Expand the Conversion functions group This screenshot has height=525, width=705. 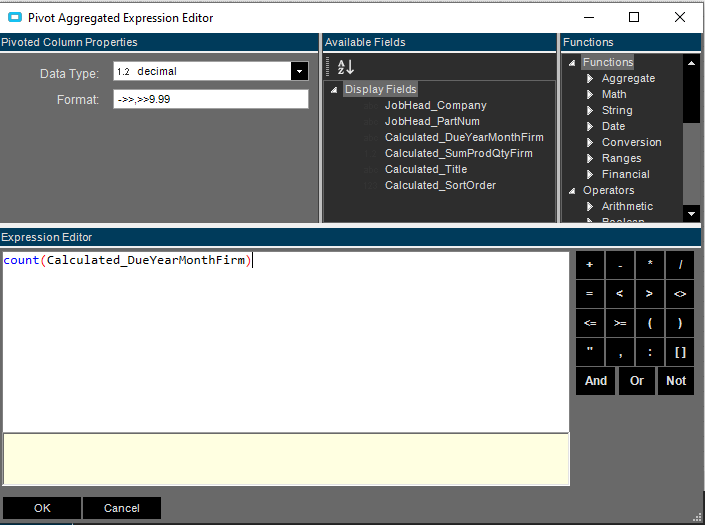[590, 142]
